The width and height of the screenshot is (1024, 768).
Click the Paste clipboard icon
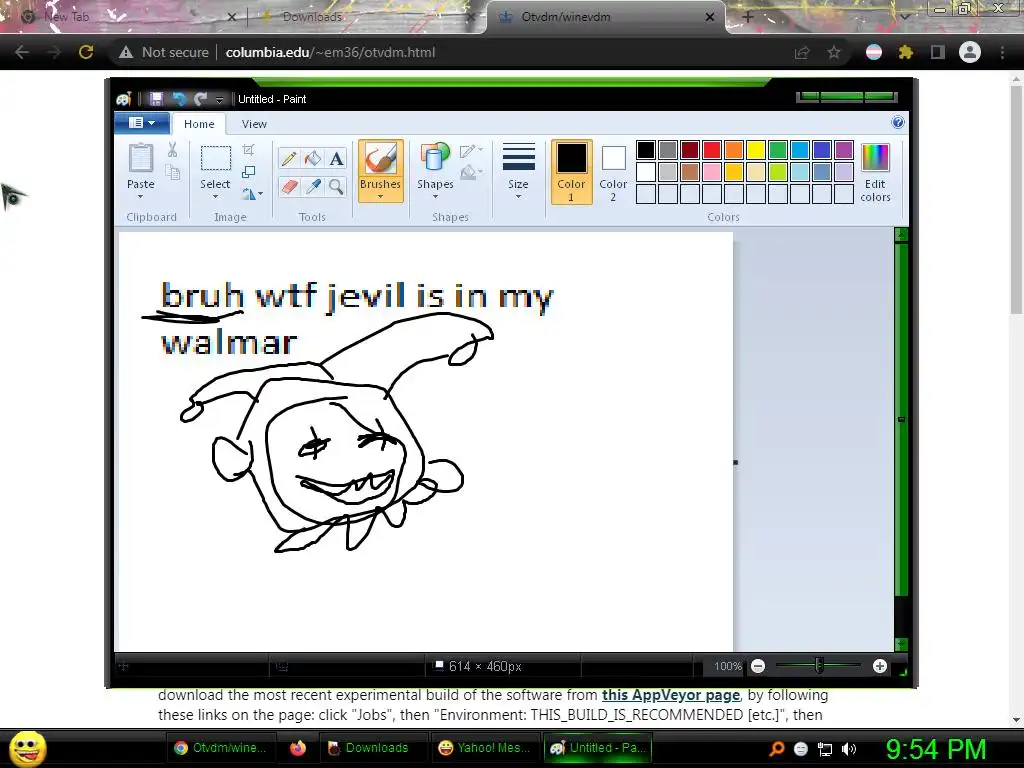point(140,159)
